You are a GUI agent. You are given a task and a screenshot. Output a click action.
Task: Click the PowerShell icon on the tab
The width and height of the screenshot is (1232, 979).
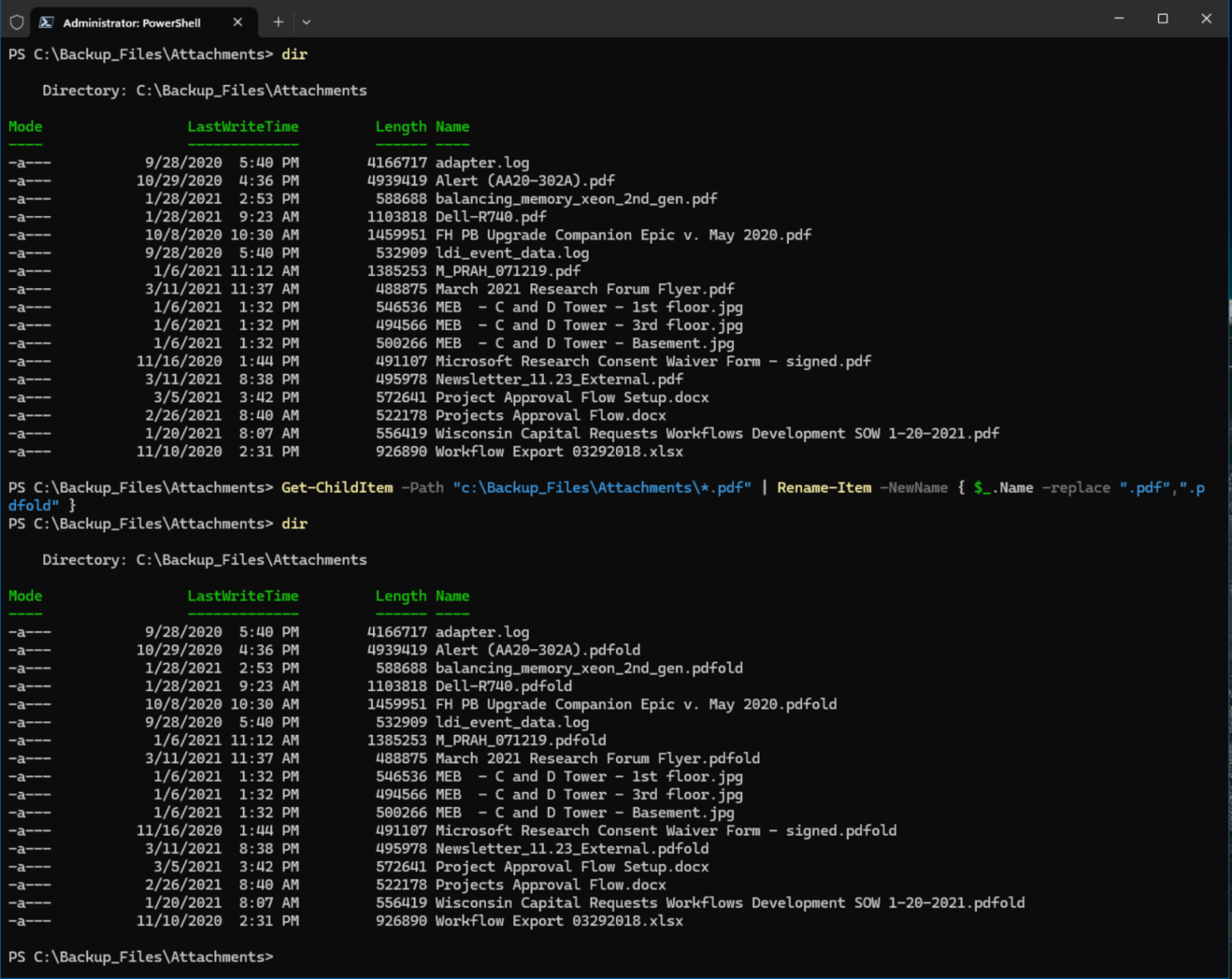pyautogui.click(x=46, y=22)
